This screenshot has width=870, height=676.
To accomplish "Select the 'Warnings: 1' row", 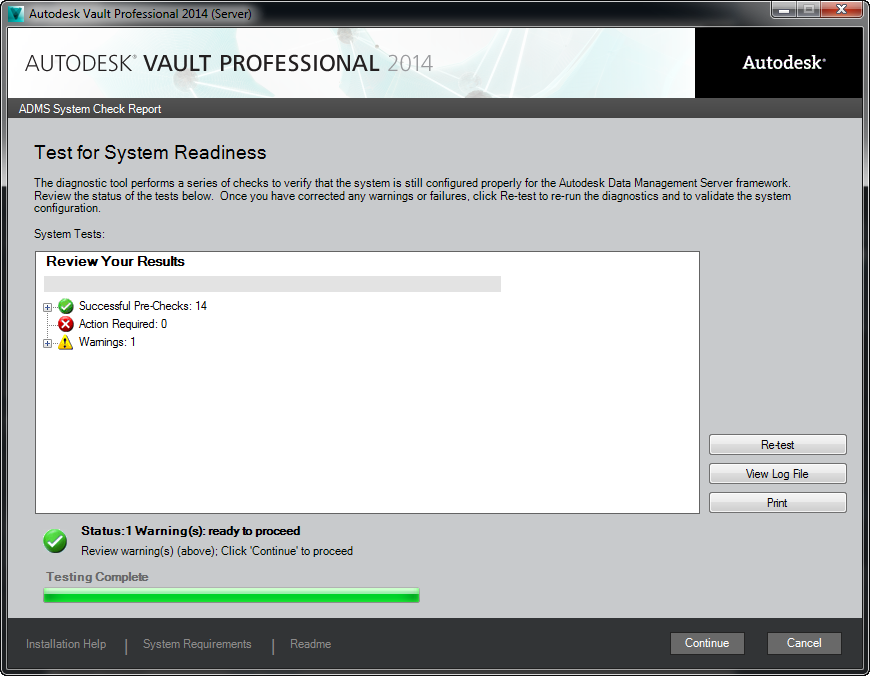I will point(107,342).
